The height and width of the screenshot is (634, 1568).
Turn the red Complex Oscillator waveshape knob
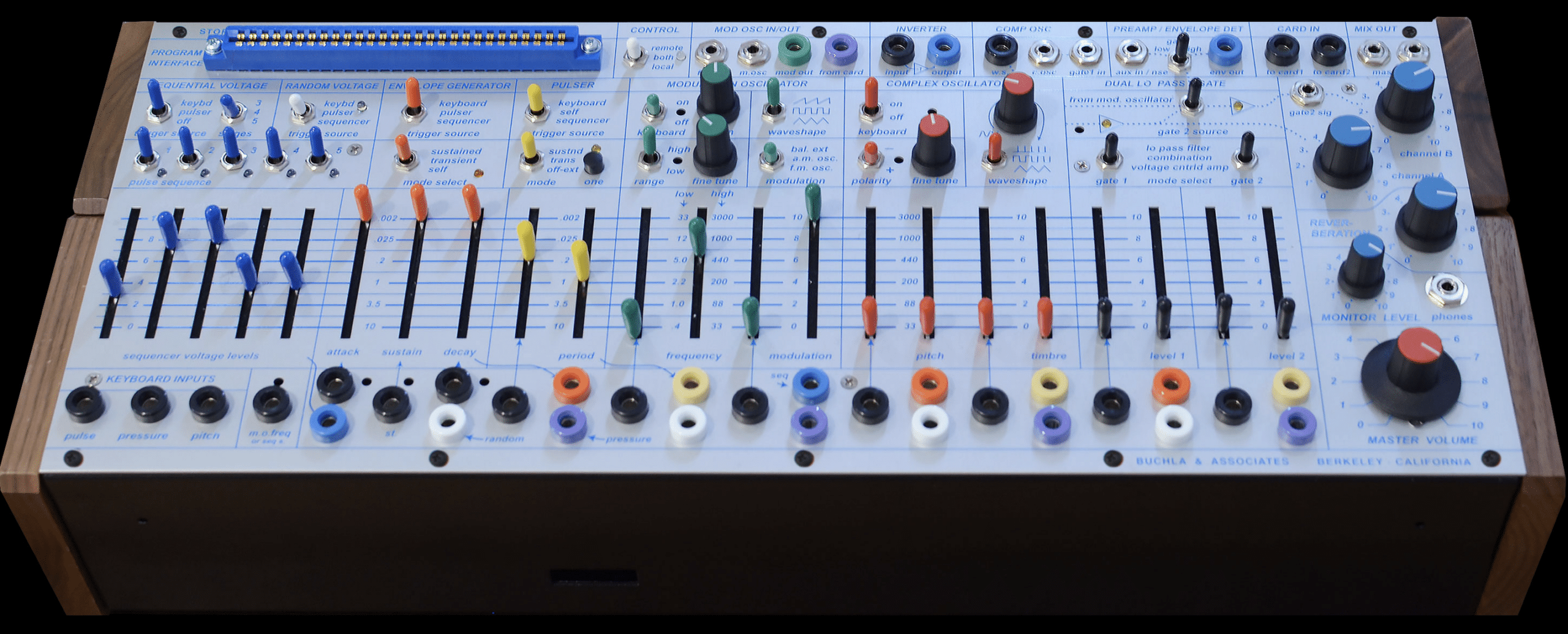pyautogui.click(x=1016, y=103)
